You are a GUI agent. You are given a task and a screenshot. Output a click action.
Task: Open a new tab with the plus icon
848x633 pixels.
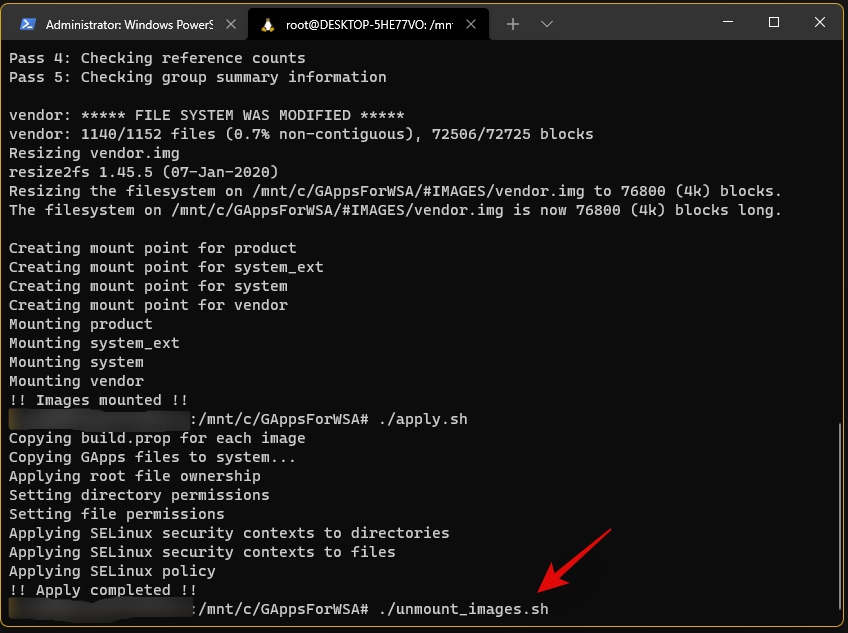[513, 23]
